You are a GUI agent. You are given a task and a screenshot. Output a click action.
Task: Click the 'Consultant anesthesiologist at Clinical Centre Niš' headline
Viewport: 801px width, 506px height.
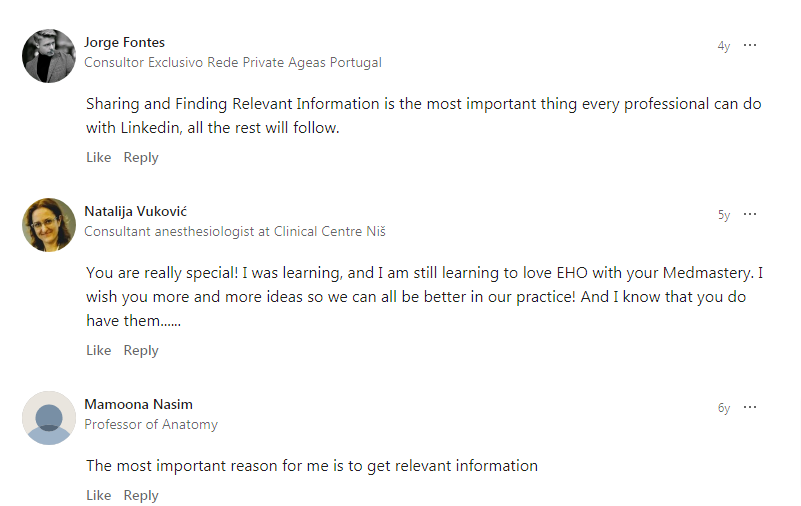[235, 231]
